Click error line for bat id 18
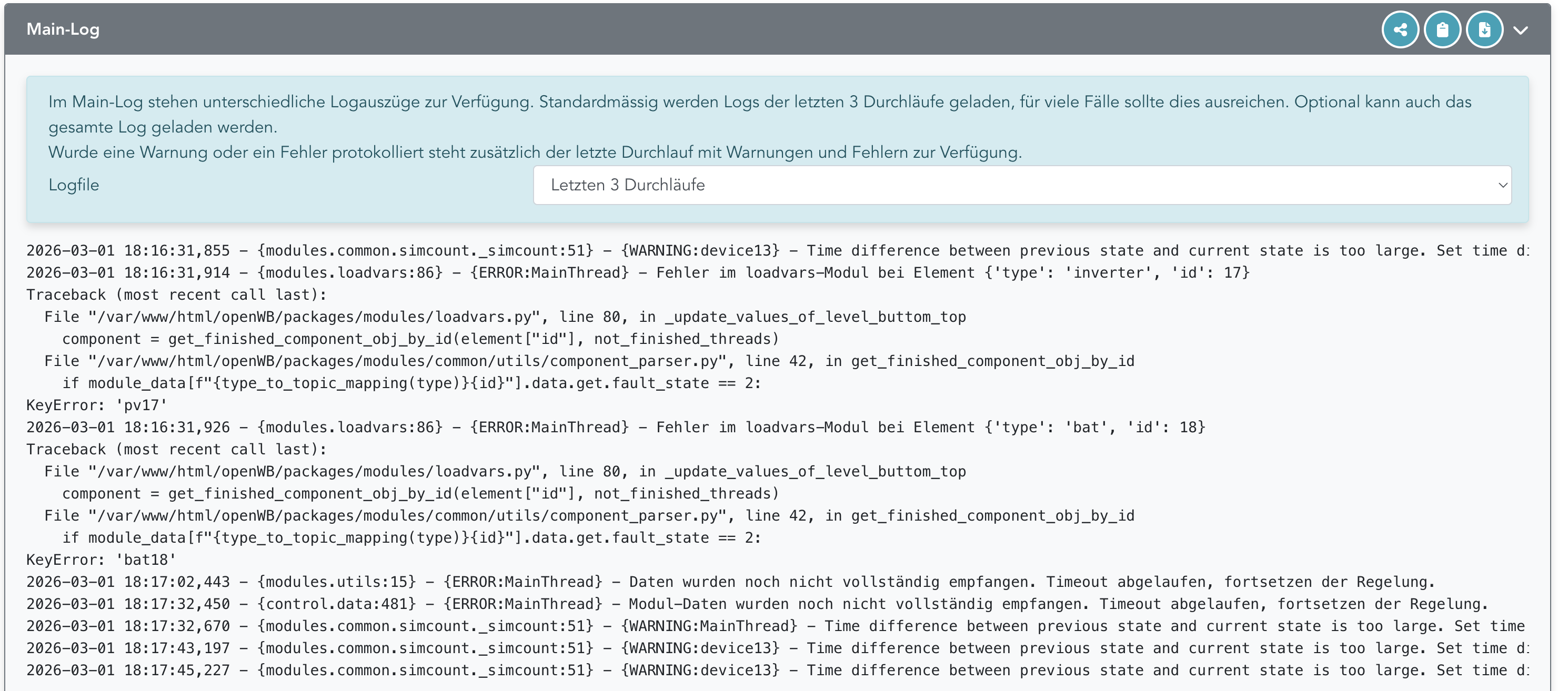 point(616,427)
